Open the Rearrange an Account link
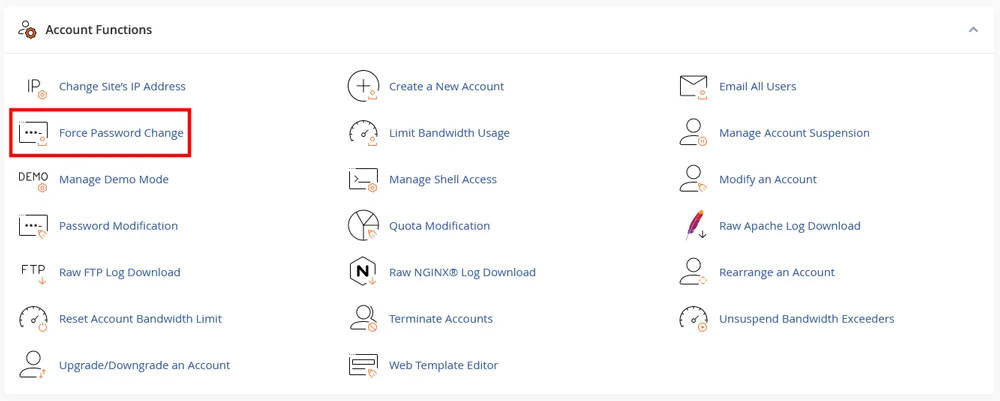Image resolution: width=1000 pixels, height=401 pixels. coord(777,272)
